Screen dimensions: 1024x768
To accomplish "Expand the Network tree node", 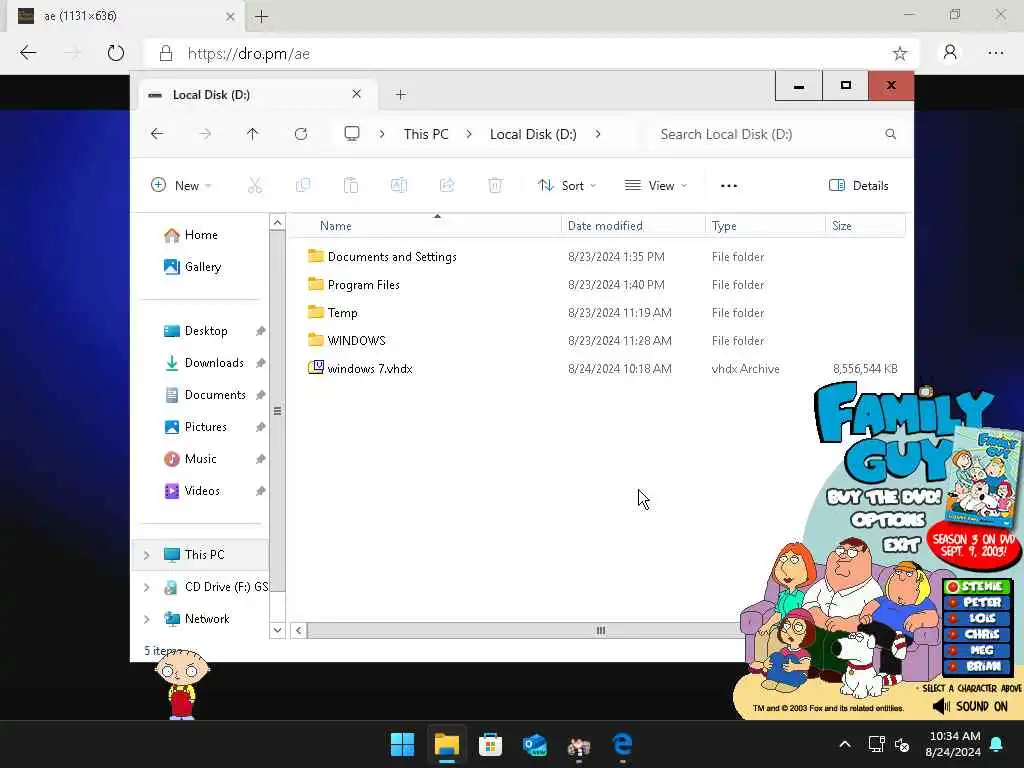I will (146, 619).
